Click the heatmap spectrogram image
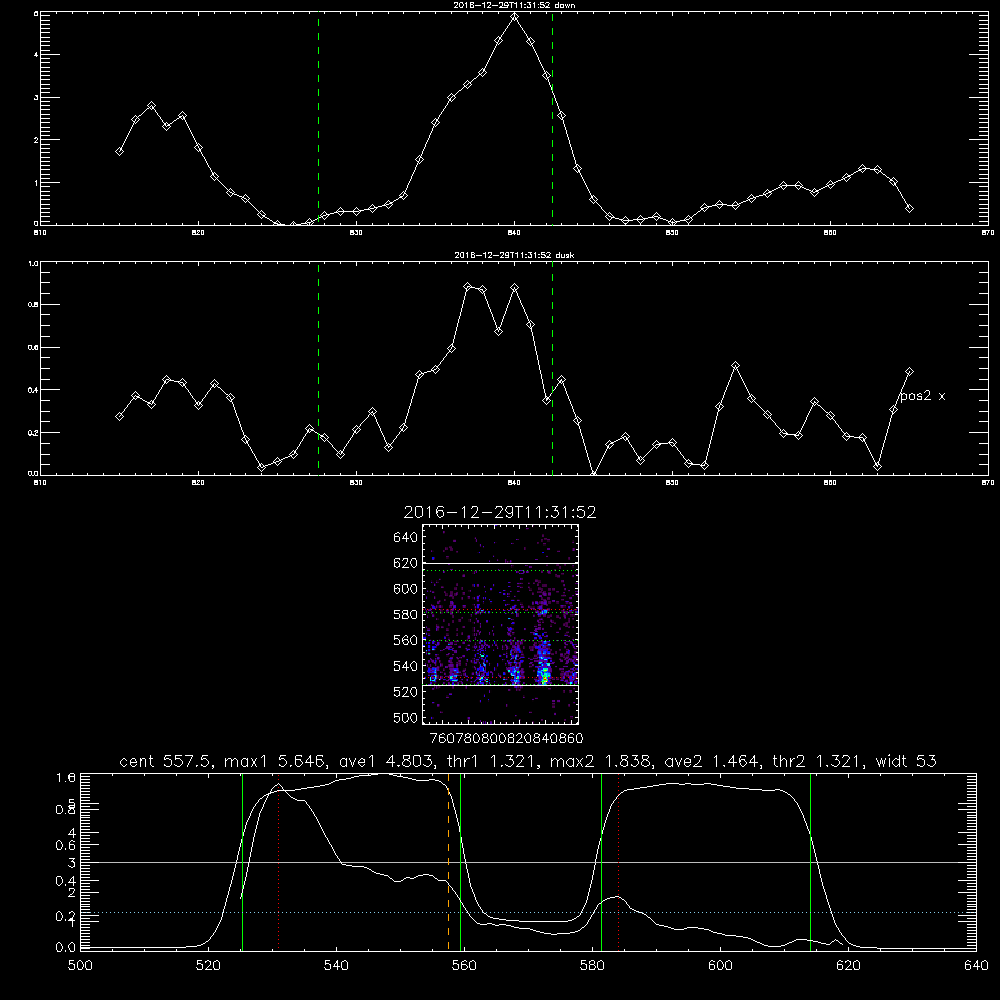 click(501, 624)
